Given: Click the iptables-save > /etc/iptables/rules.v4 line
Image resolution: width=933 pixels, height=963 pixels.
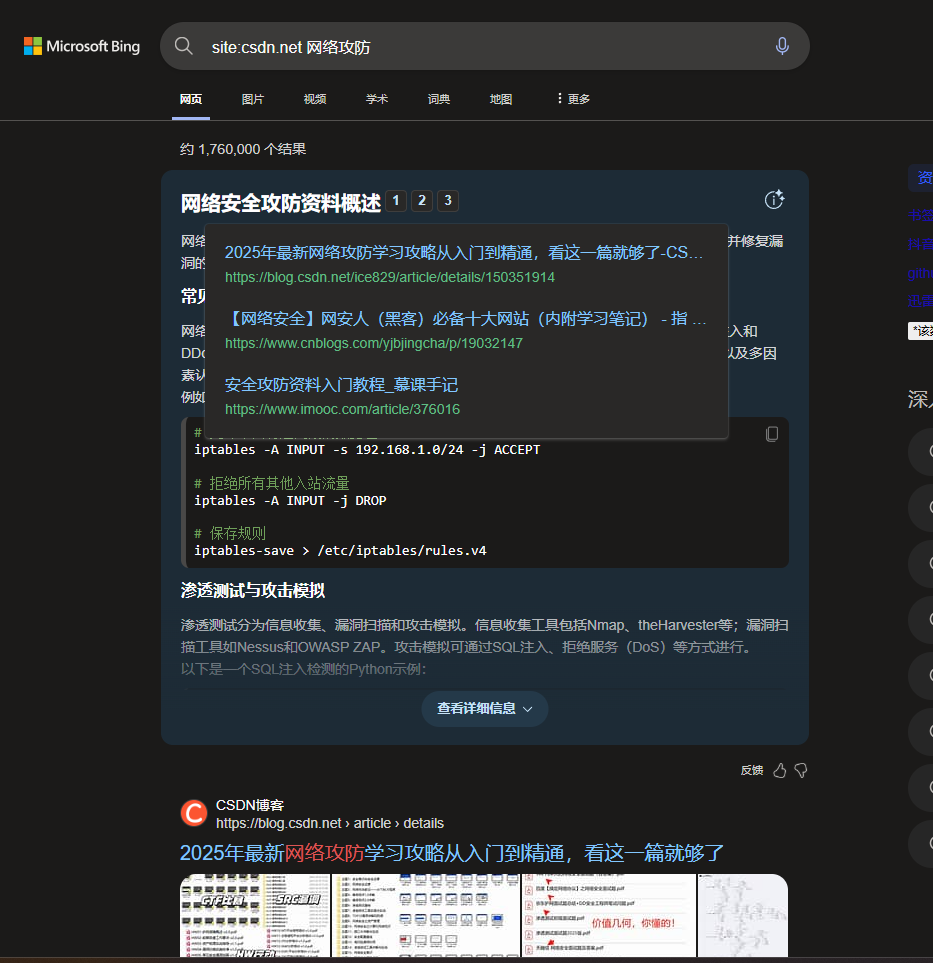Looking at the screenshot, I should point(340,551).
